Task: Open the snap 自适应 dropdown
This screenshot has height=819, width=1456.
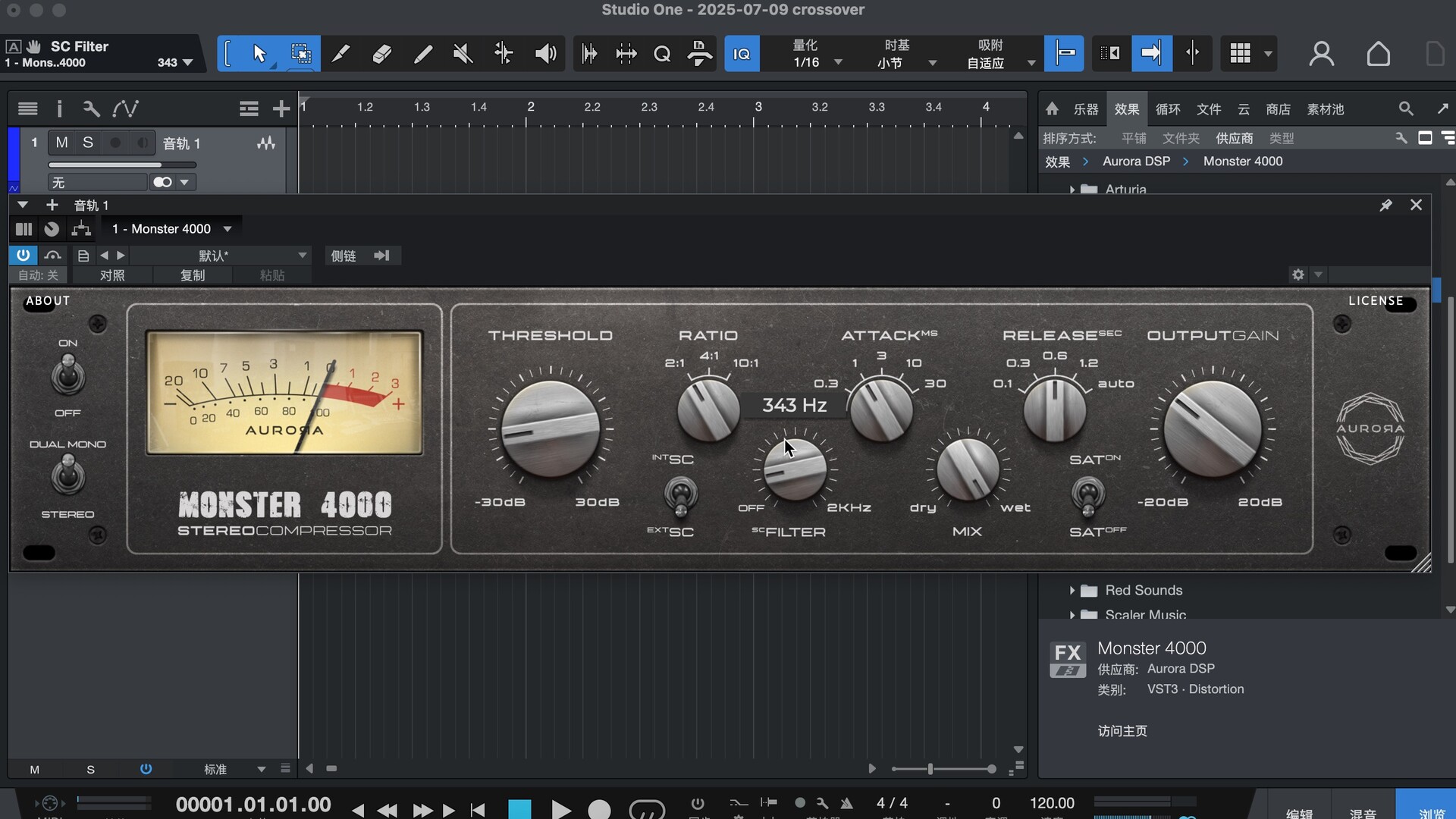Action: [1031, 63]
